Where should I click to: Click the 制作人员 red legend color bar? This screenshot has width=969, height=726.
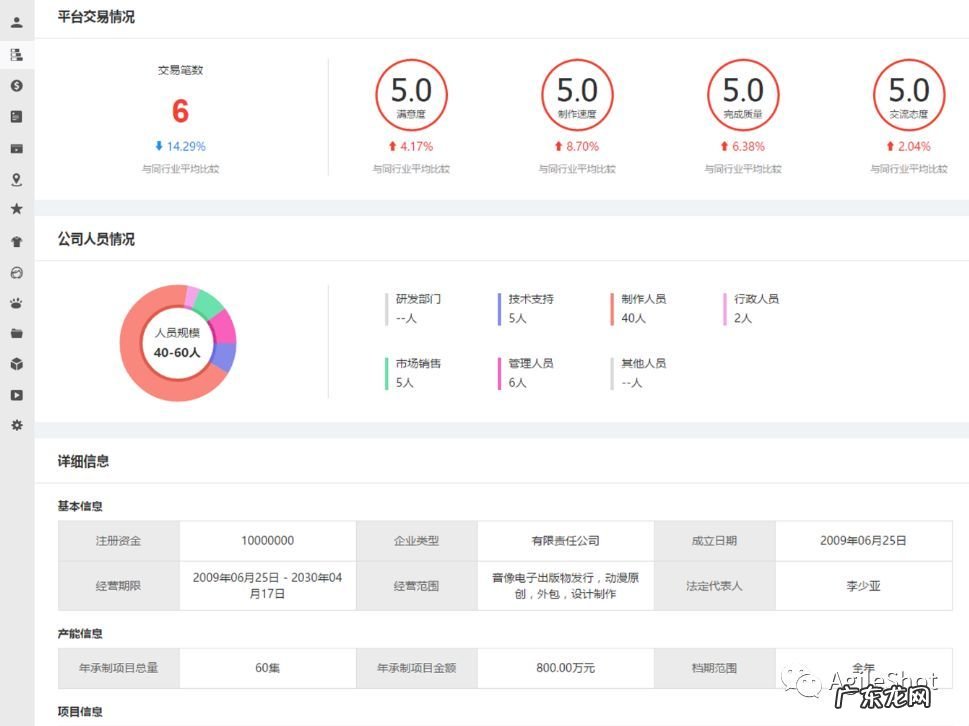[x=612, y=309]
